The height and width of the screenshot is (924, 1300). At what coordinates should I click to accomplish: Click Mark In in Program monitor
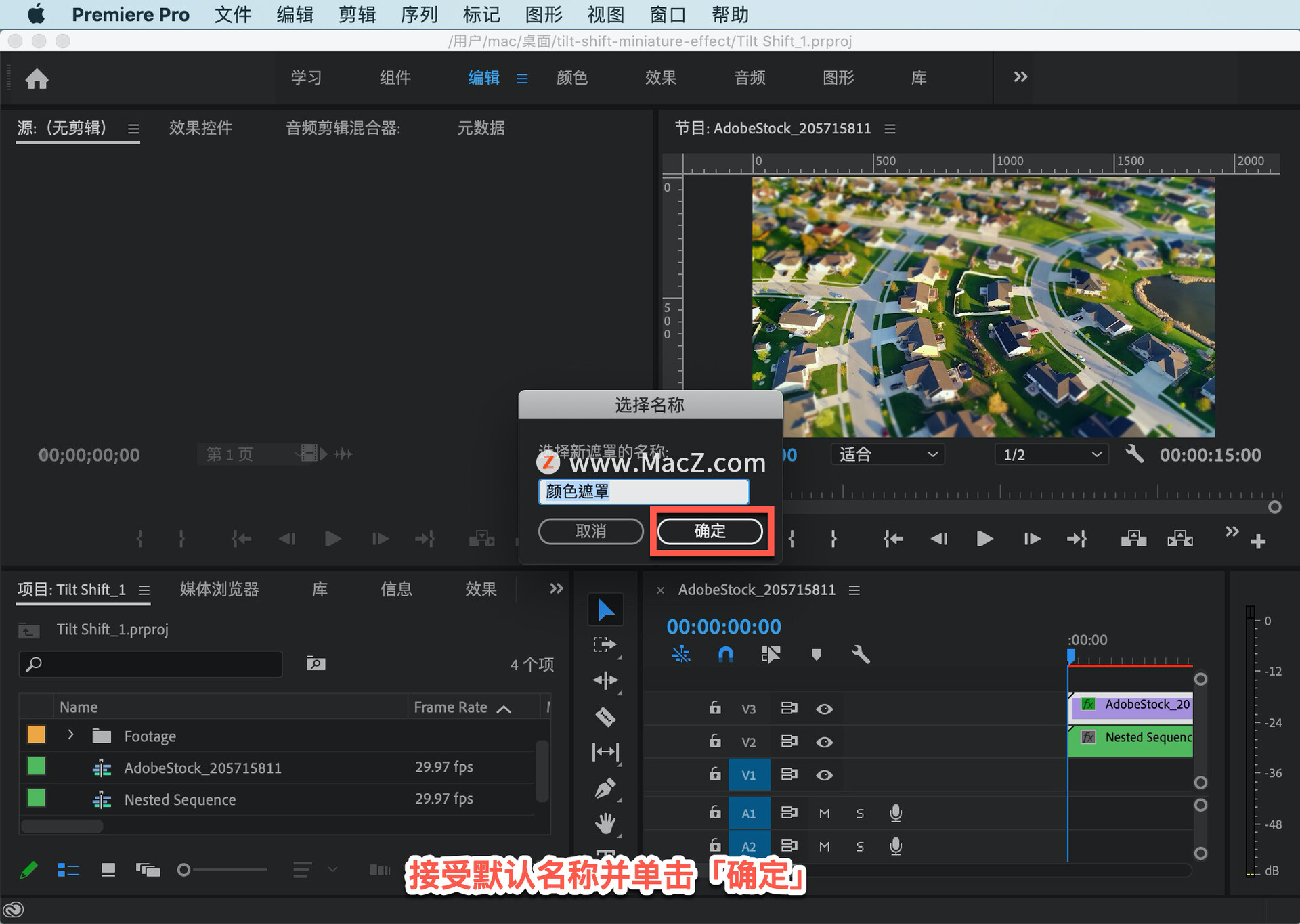pos(792,539)
